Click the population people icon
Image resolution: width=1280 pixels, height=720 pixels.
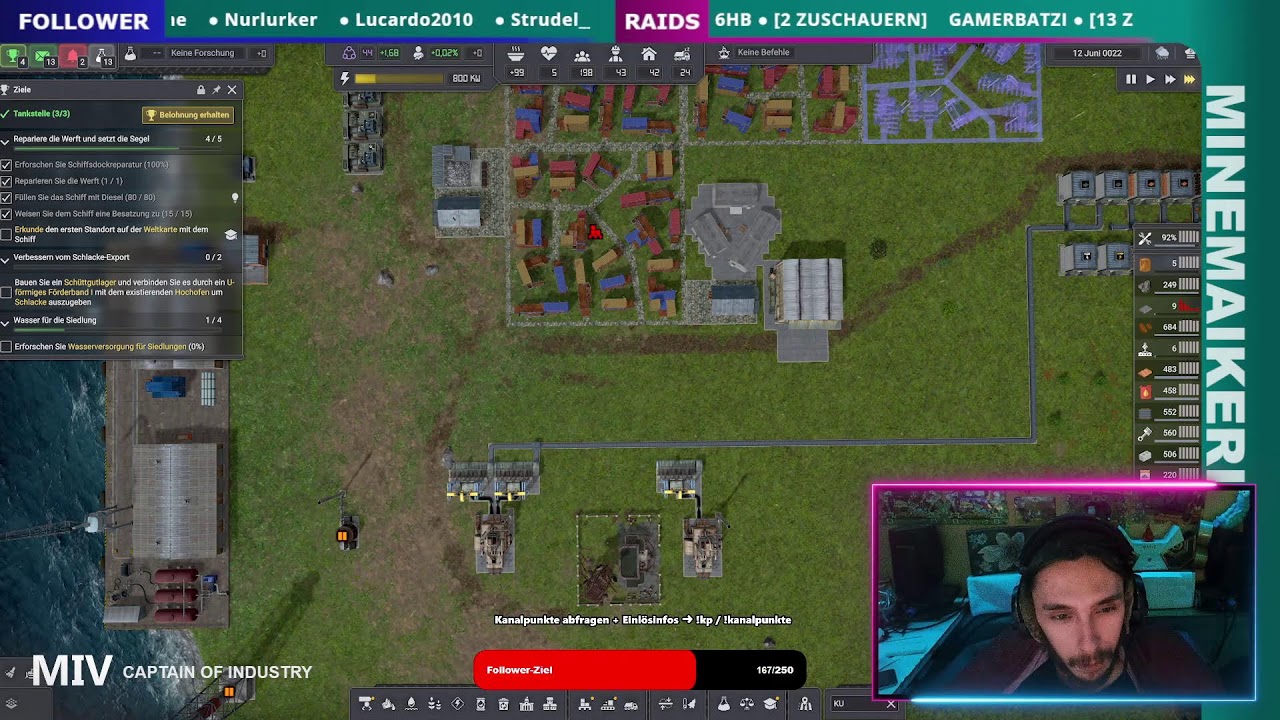(x=582, y=54)
